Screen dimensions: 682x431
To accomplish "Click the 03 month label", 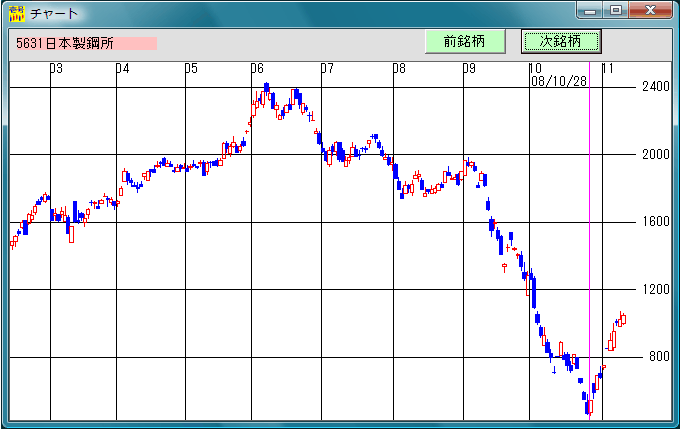I will (x=57, y=68).
